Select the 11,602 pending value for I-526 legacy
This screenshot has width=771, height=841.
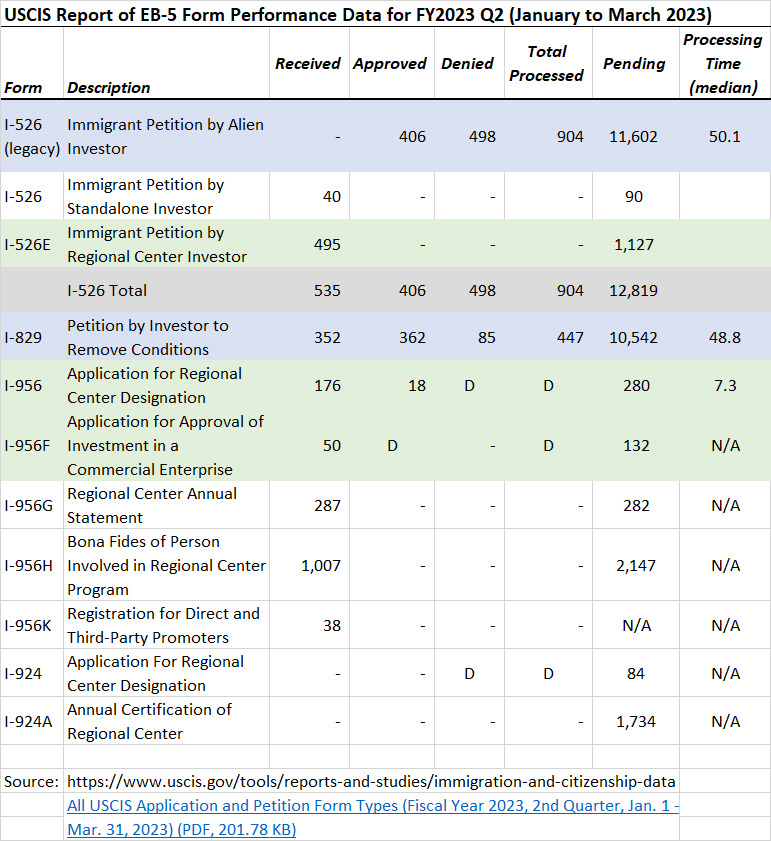point(633,136)
